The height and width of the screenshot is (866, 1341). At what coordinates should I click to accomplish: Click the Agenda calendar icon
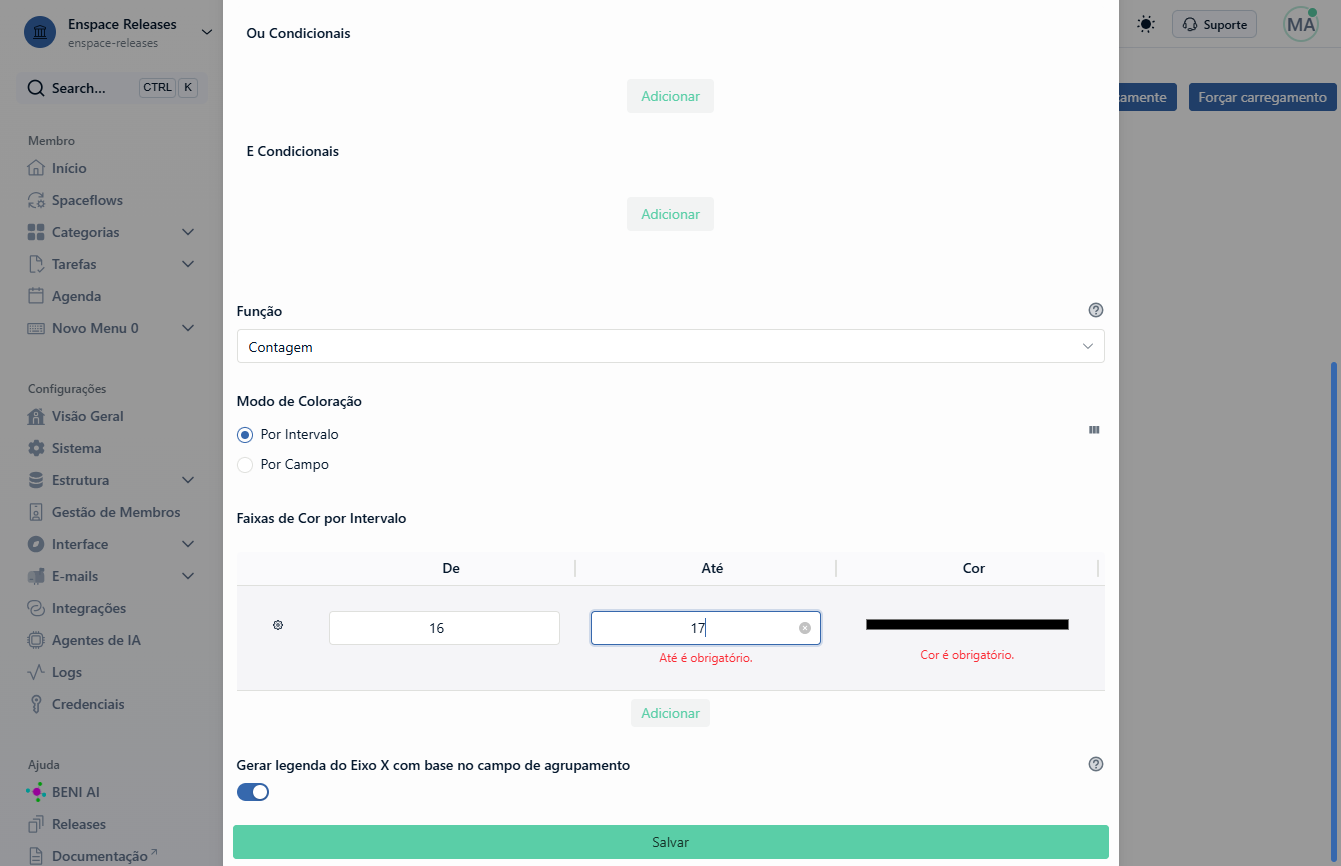coord(36,296)
